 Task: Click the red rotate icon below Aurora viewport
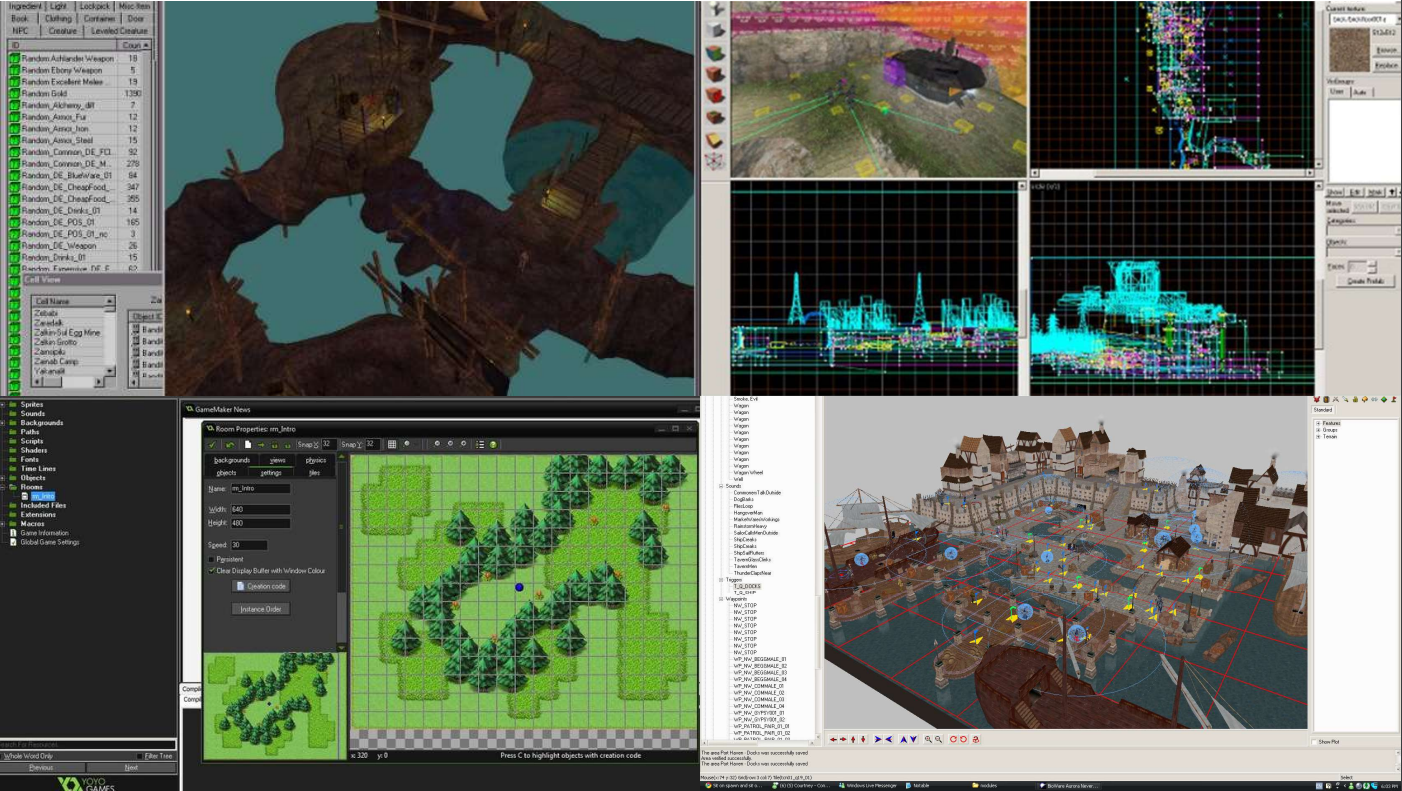953,739
